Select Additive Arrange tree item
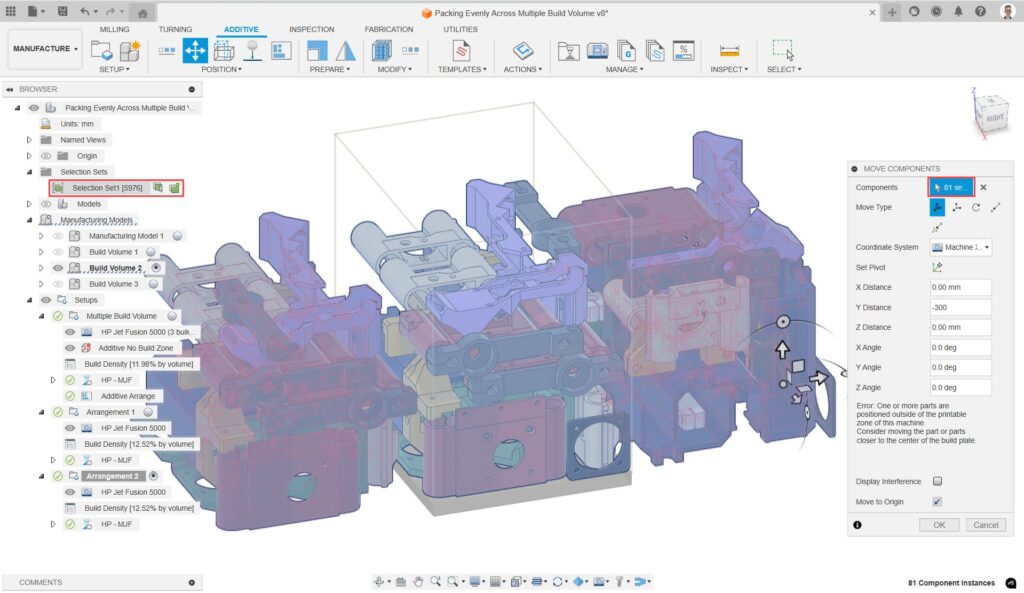This screenshot has height=593, width=1024. [128, 396]
